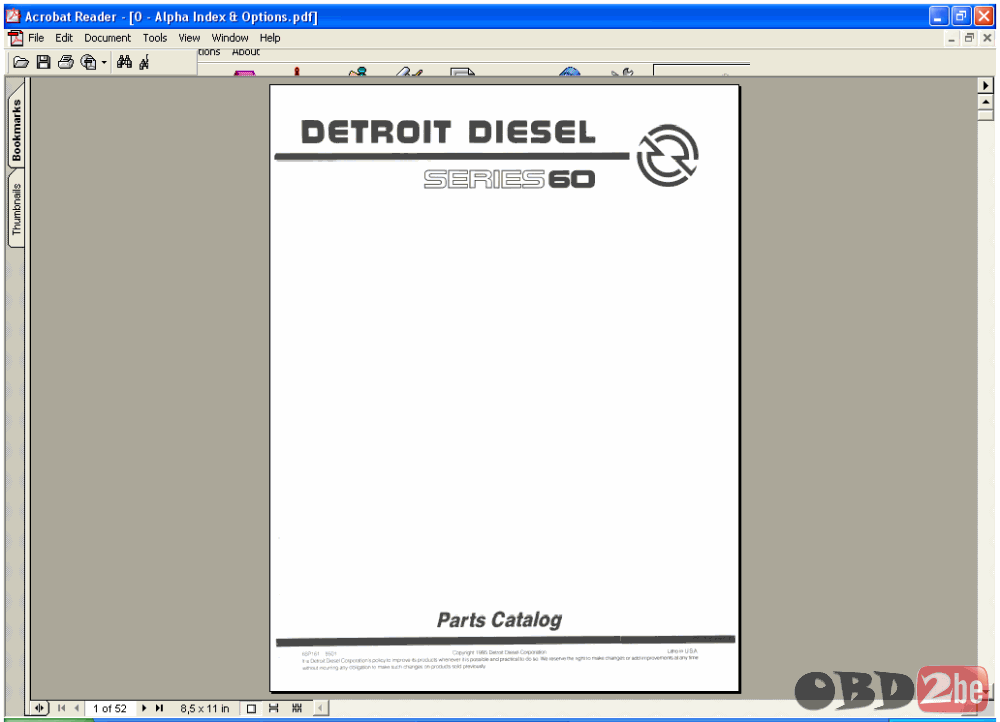
Task: Switch to the Bookmarks side tab
Action: [16, 129]
